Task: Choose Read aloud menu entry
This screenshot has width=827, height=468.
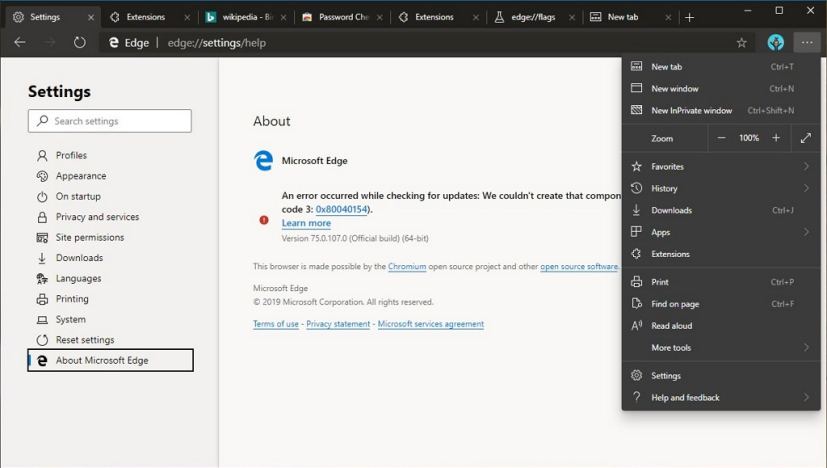Action: coord(720,326)
